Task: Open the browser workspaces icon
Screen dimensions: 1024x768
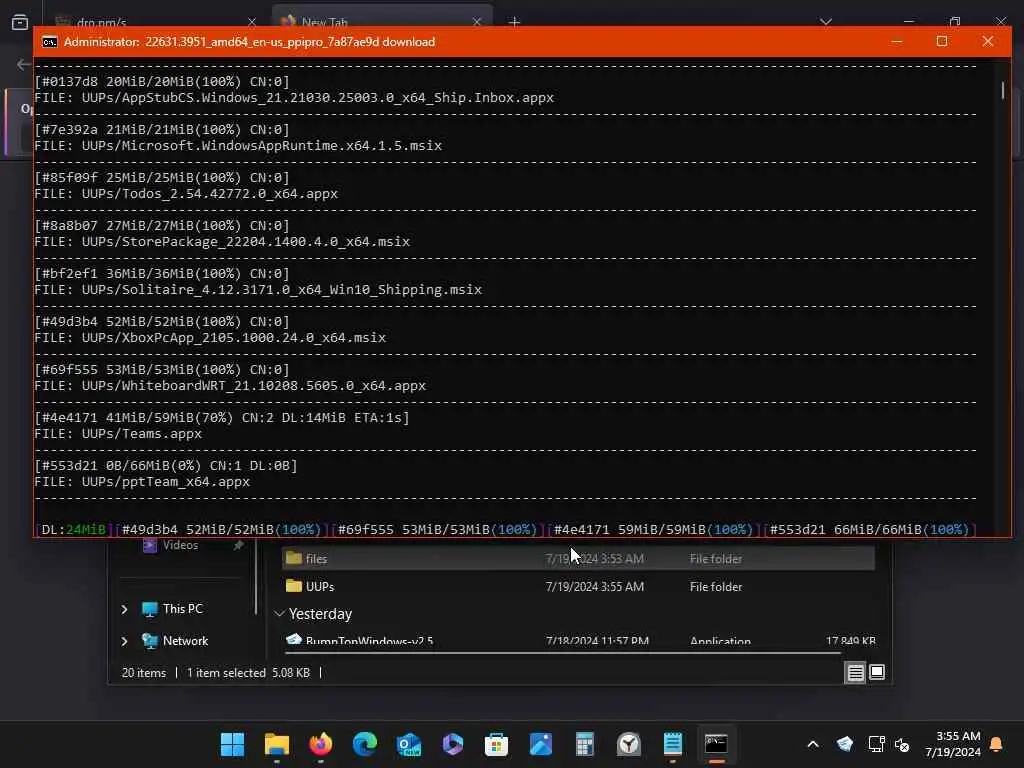Action: [20, 22]
